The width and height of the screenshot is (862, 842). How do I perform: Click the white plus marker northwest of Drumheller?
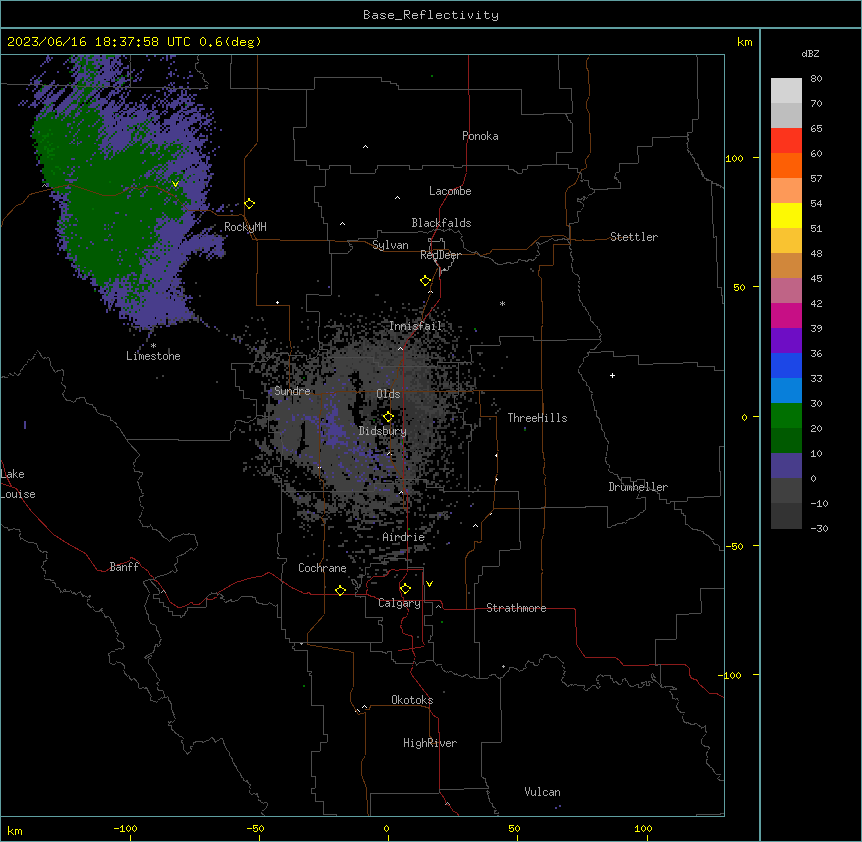tap(612, 375)
